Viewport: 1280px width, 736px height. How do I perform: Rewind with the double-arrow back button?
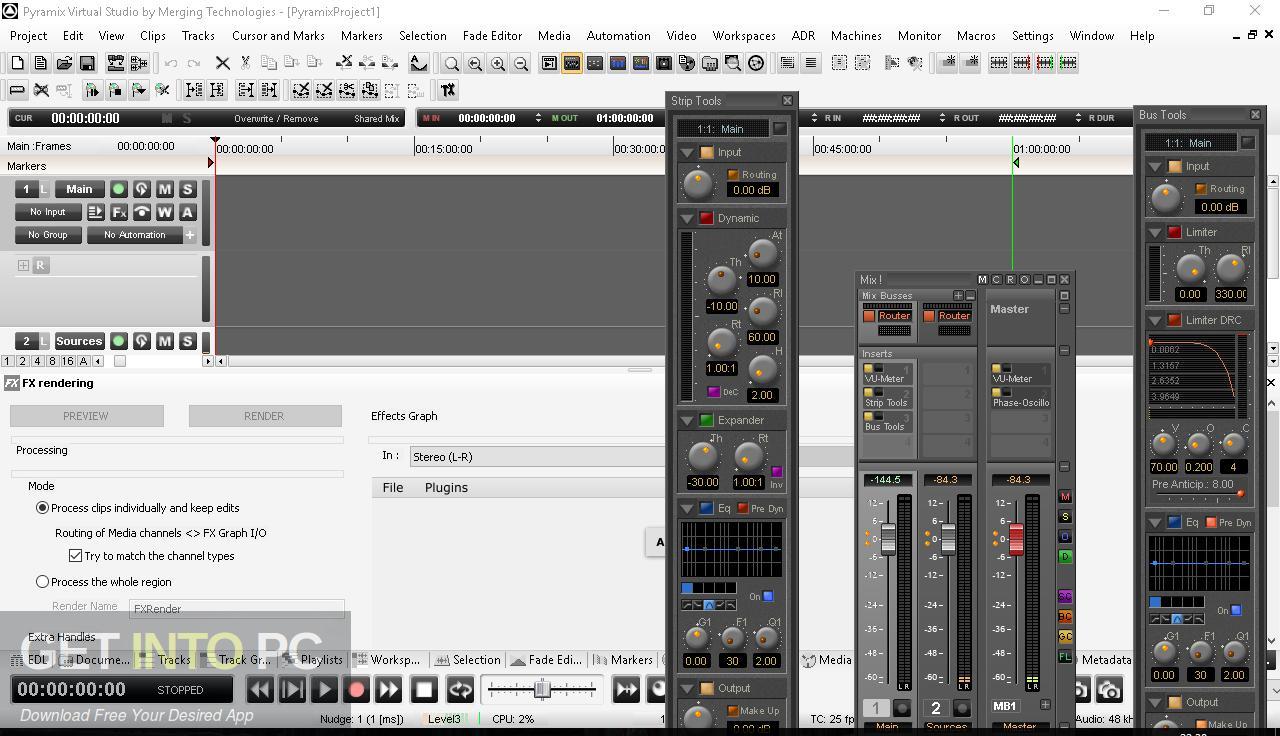[260, 689]
